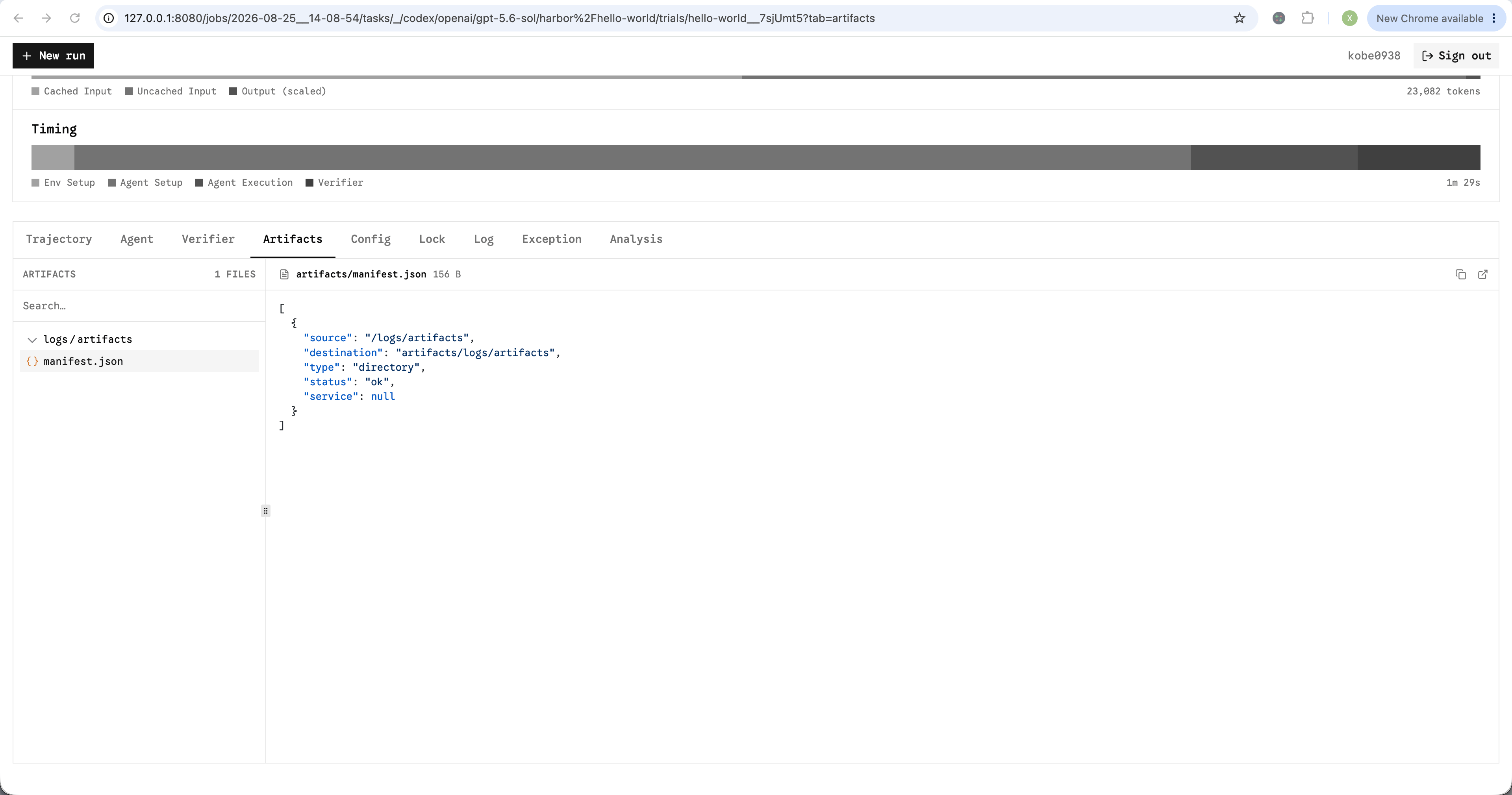Reload the page with the refresh icon
The image size is (1512, 795).
[74, 18]
